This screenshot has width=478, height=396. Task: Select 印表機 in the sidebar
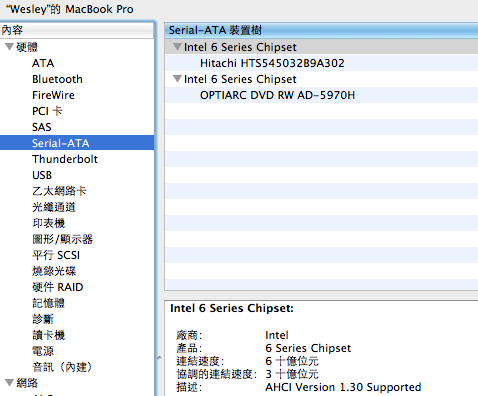[x=49, y=223]
